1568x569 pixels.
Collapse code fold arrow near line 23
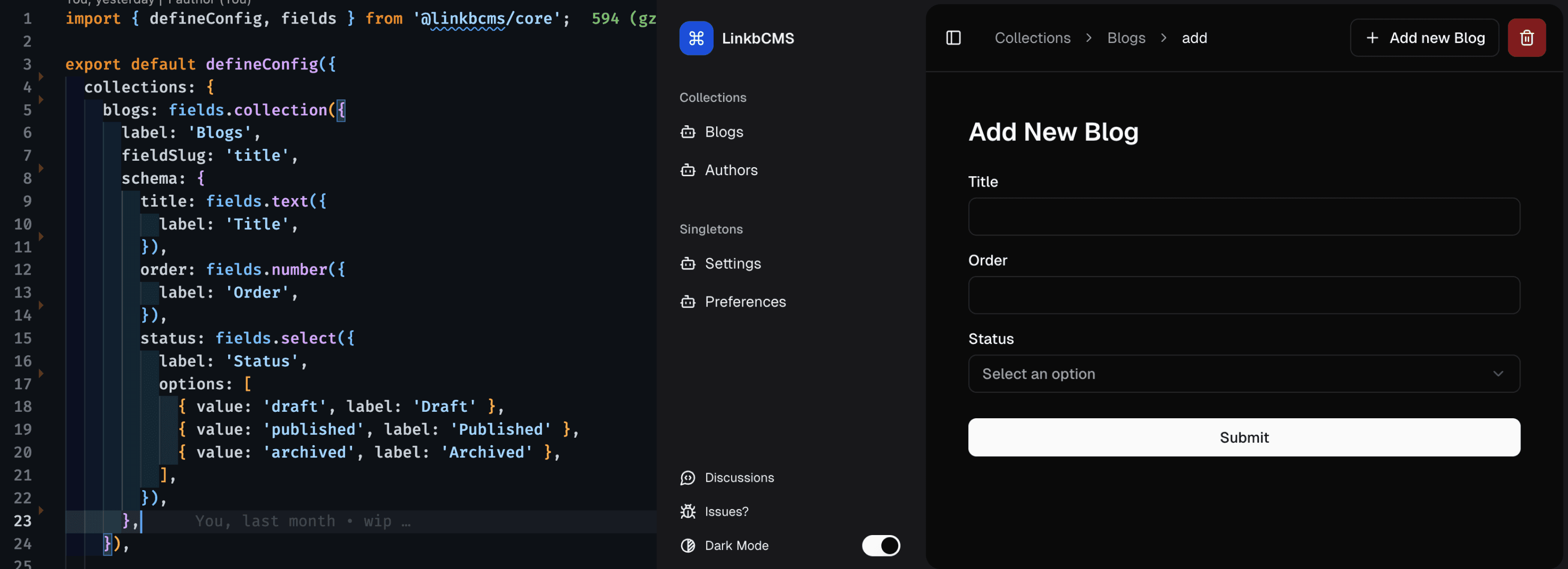41,510
